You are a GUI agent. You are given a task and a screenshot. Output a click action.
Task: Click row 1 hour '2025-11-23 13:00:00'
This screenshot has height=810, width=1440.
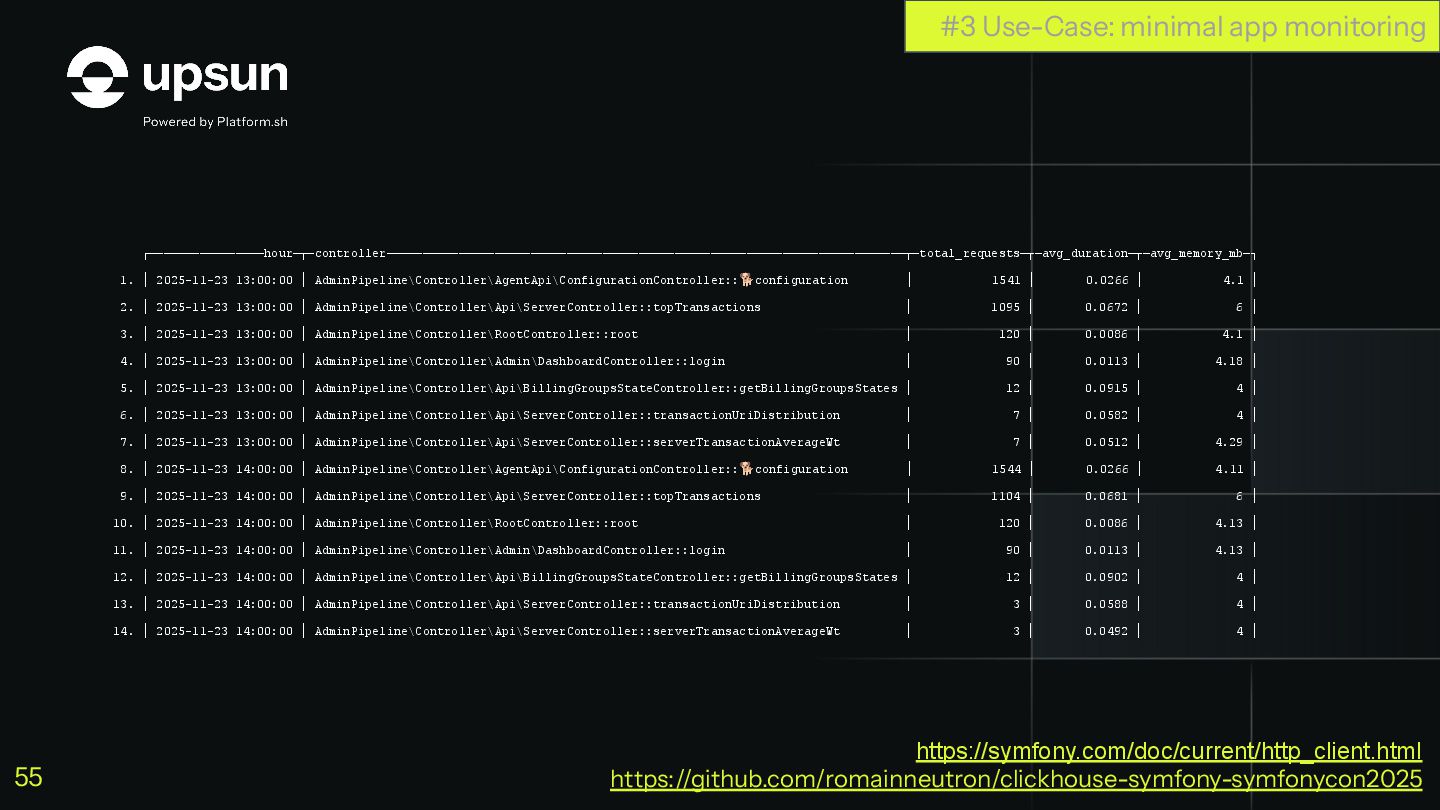point(225,280)
